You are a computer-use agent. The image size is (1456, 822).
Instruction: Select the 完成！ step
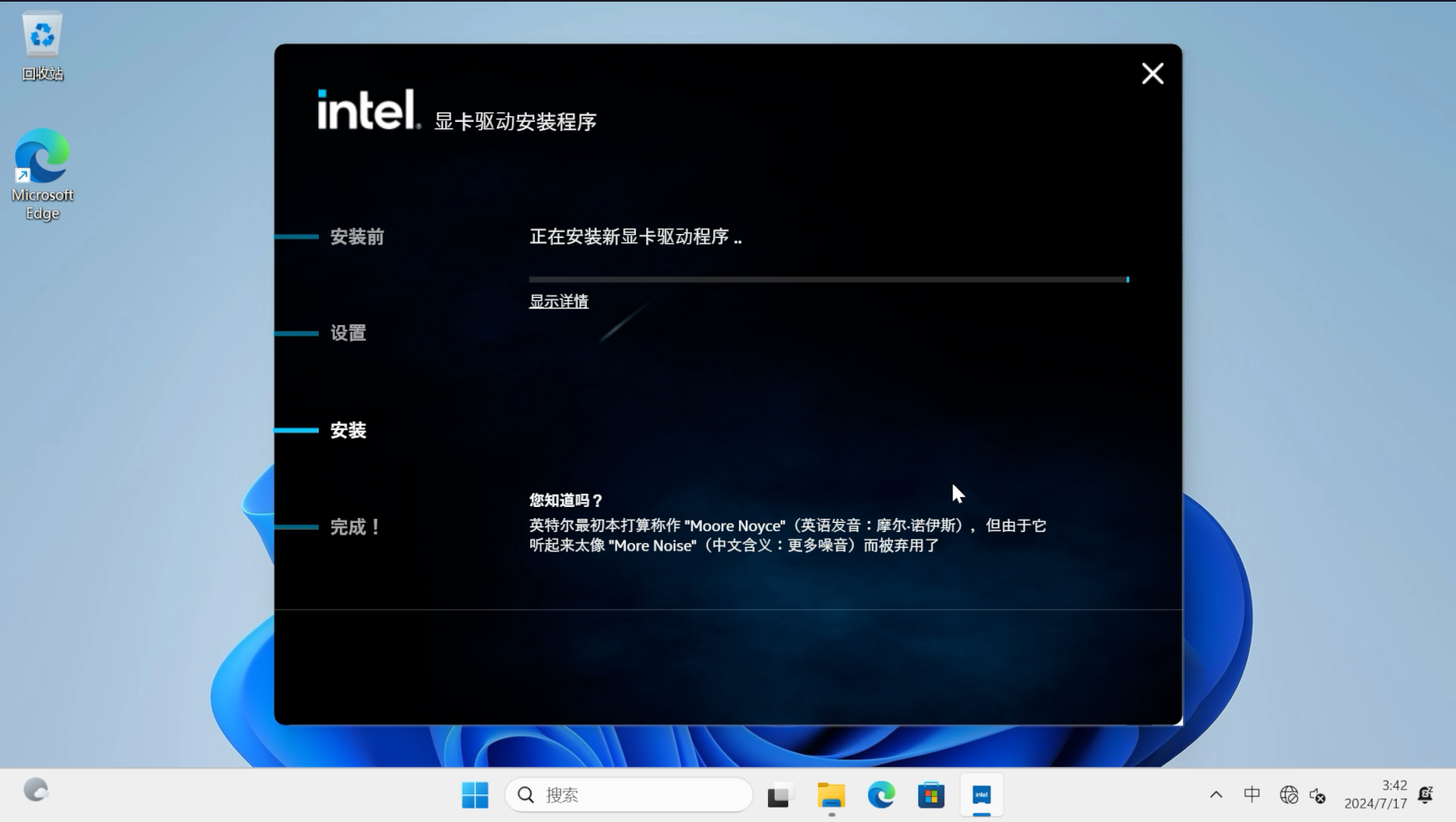point(356,527)
